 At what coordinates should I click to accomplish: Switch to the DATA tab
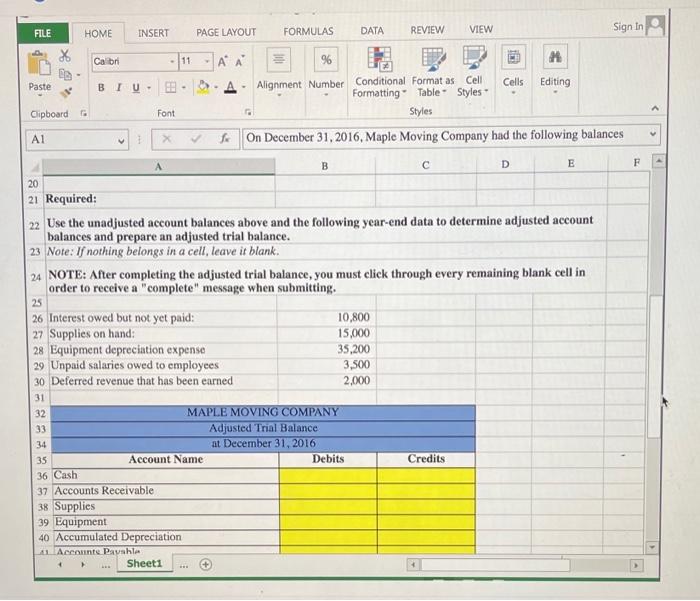coord(372,30)
